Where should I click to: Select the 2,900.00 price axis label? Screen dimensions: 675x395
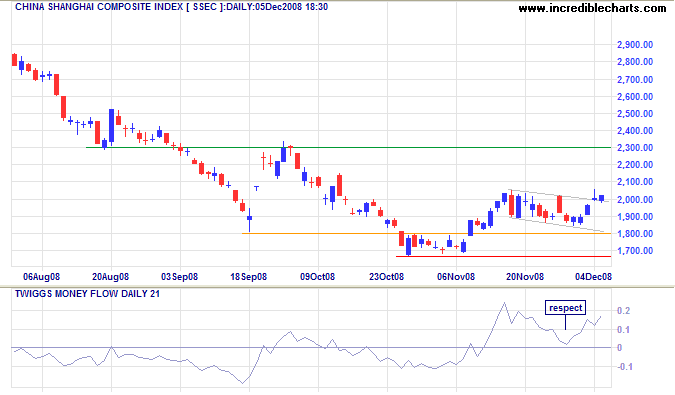[635, 45]
